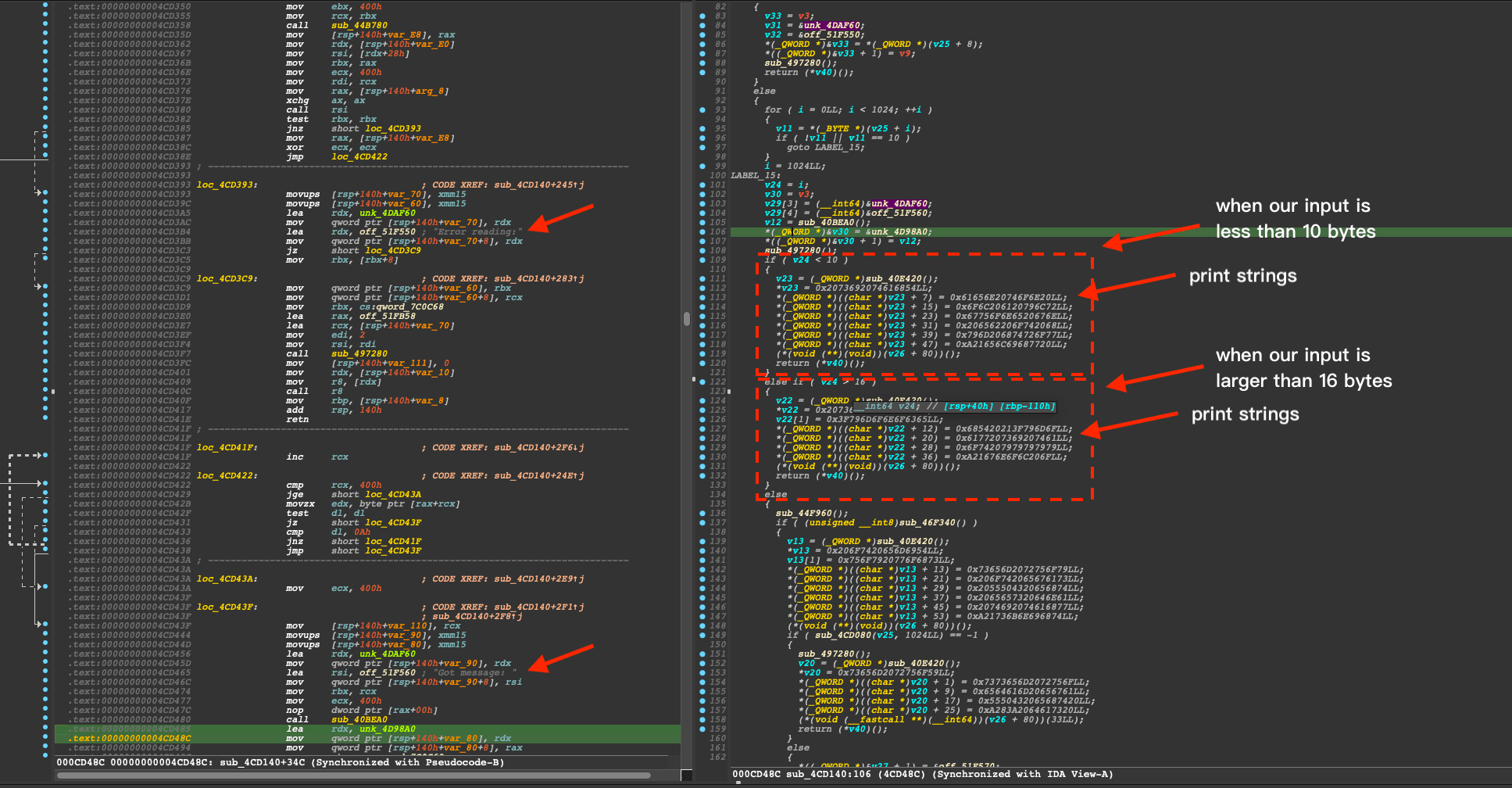Click the disassembly horizontal scrollbar

(353, 775)
